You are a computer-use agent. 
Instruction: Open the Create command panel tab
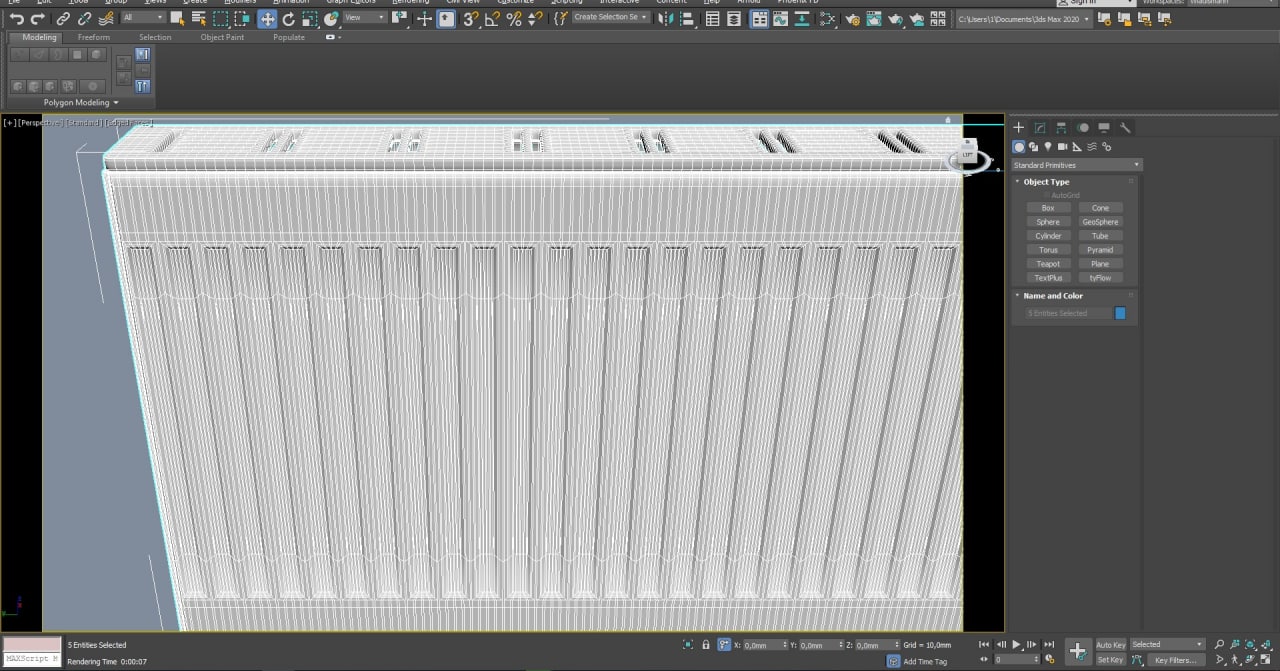[1018, 127]
